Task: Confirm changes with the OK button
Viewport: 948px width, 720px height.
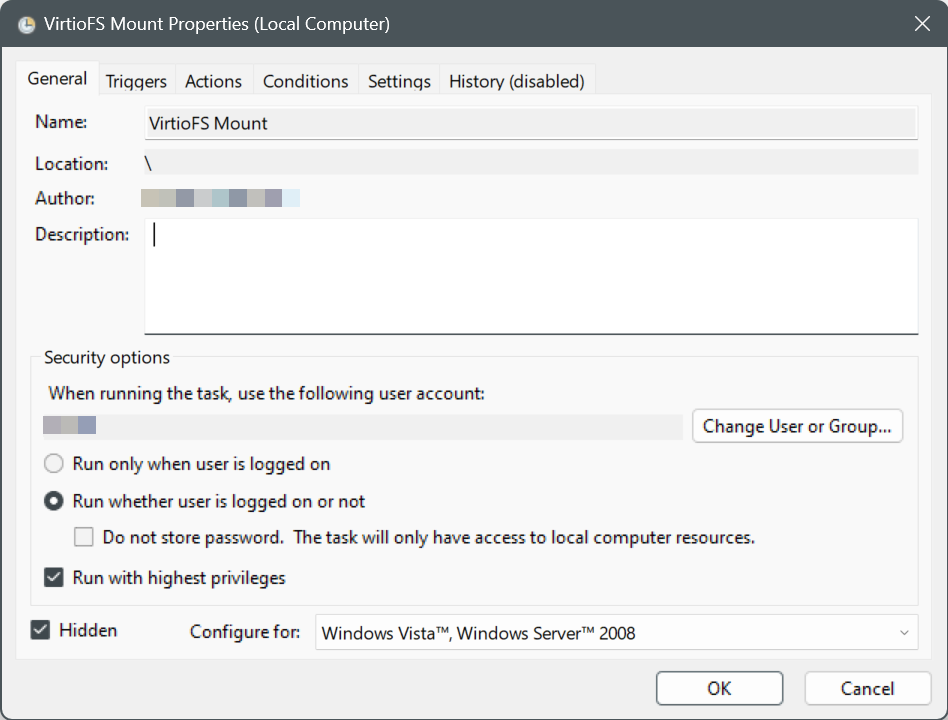Action: (x=719, y=688)
